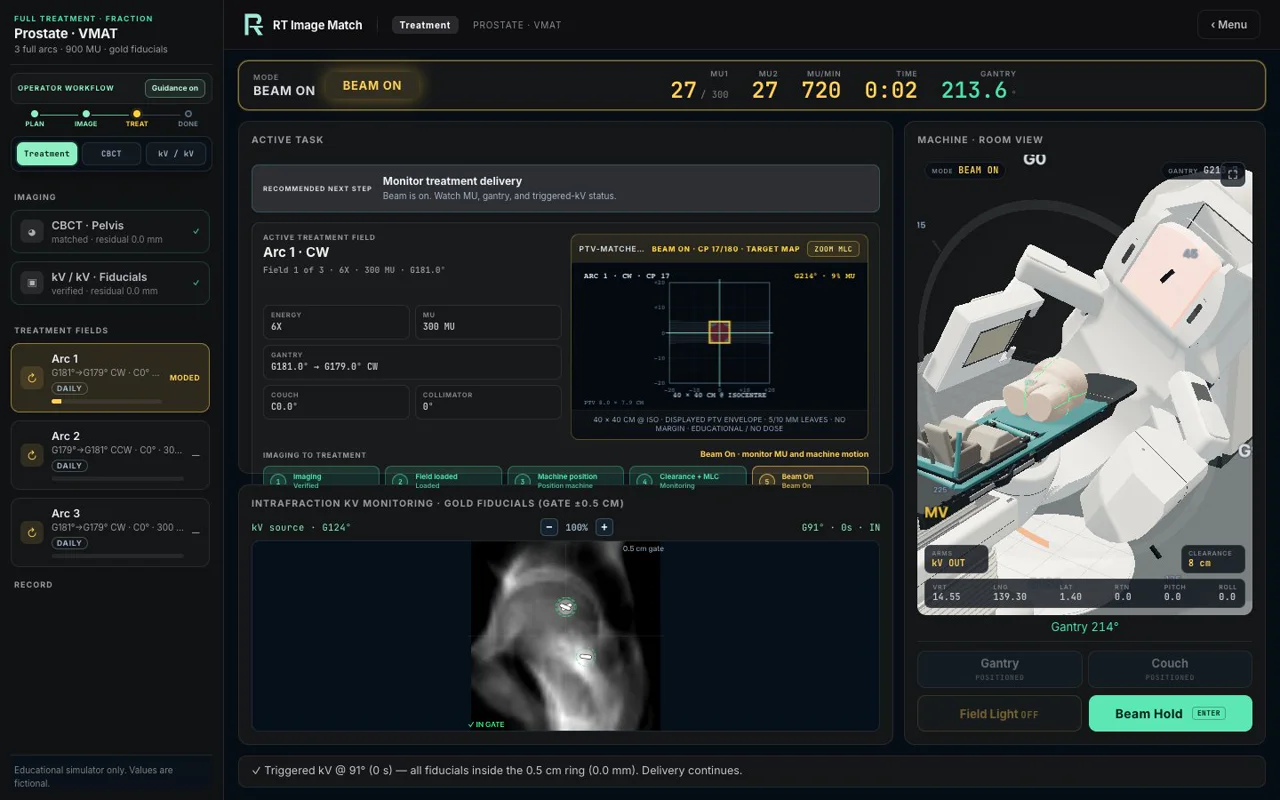Click the Collimator 0° field
This screenshot has width=1280, height=800.
tap(488, 402)
